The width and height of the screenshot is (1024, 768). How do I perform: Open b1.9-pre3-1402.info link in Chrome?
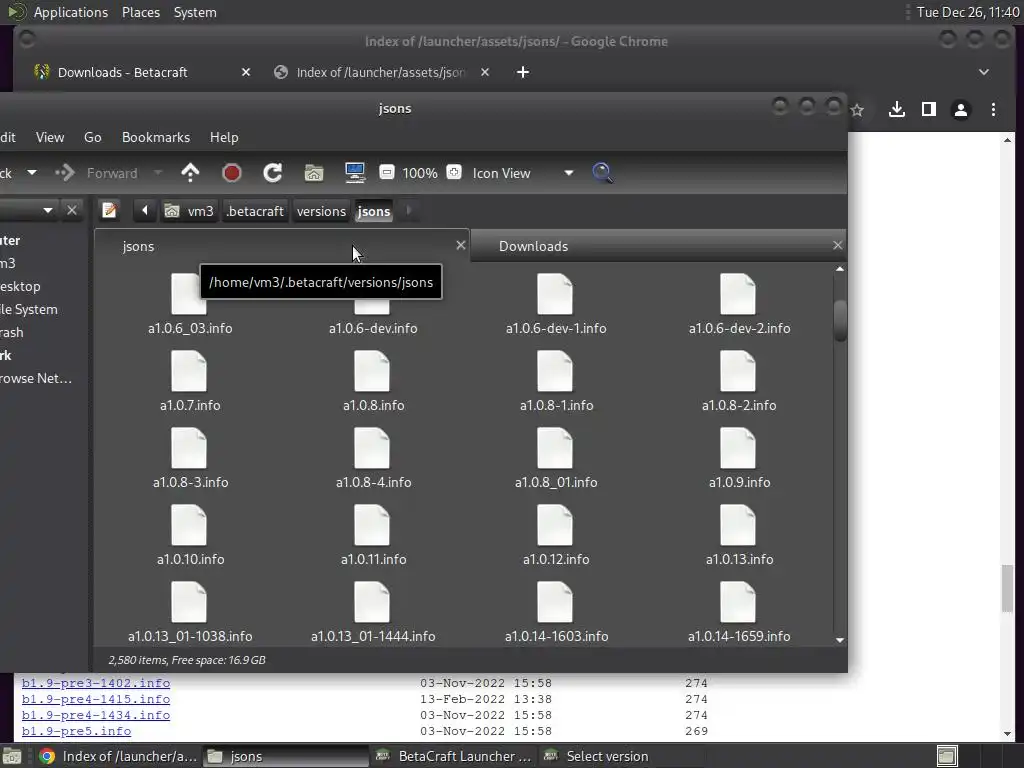[96, 683]
